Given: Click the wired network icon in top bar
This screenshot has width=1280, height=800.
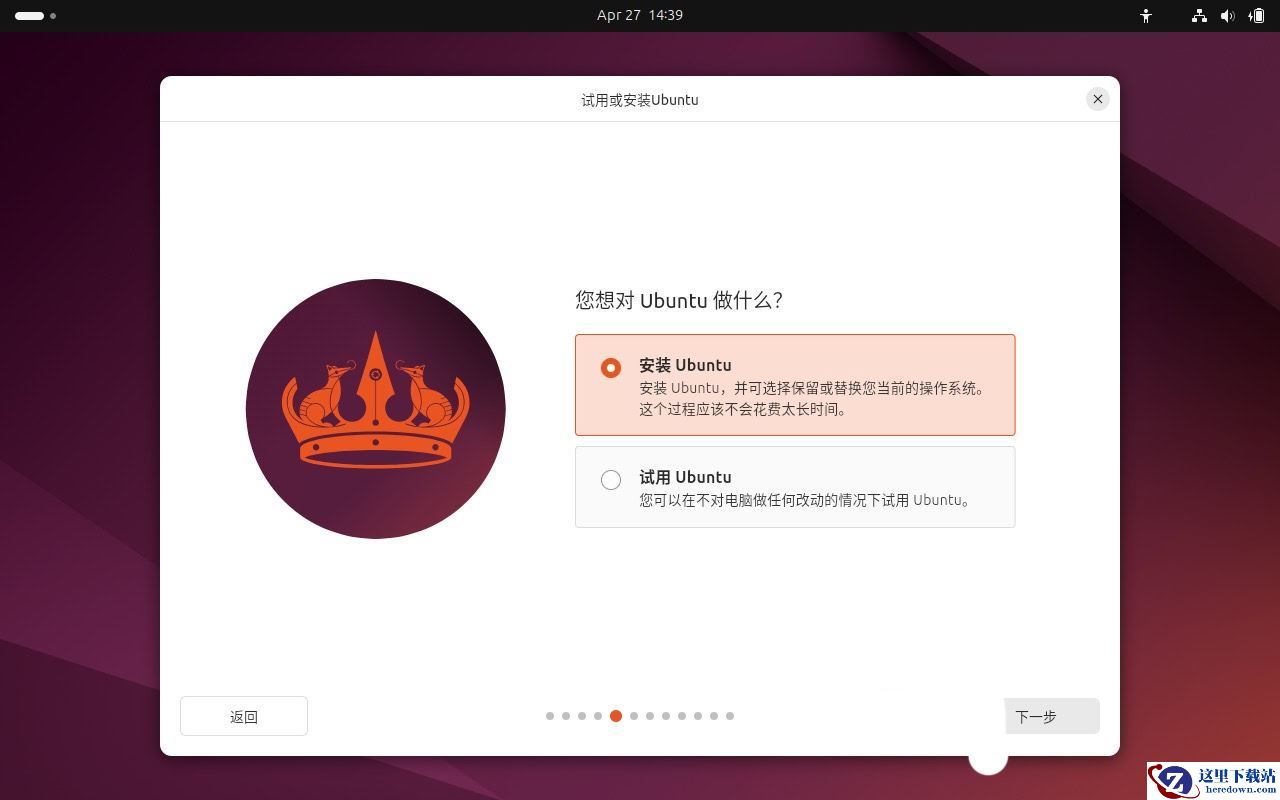Looking at the screenshot, I should click(x=1199, y=16).
